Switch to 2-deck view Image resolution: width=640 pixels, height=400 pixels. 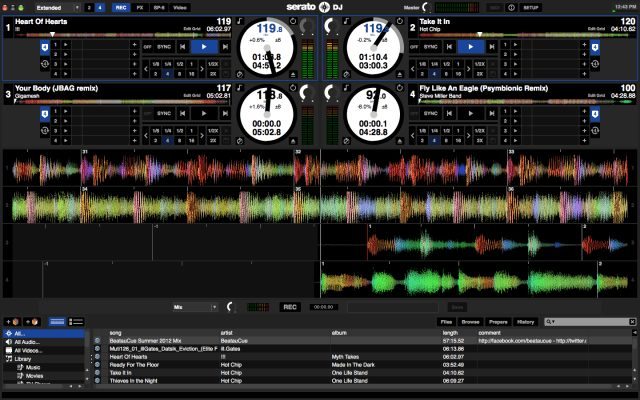[89, 8]
